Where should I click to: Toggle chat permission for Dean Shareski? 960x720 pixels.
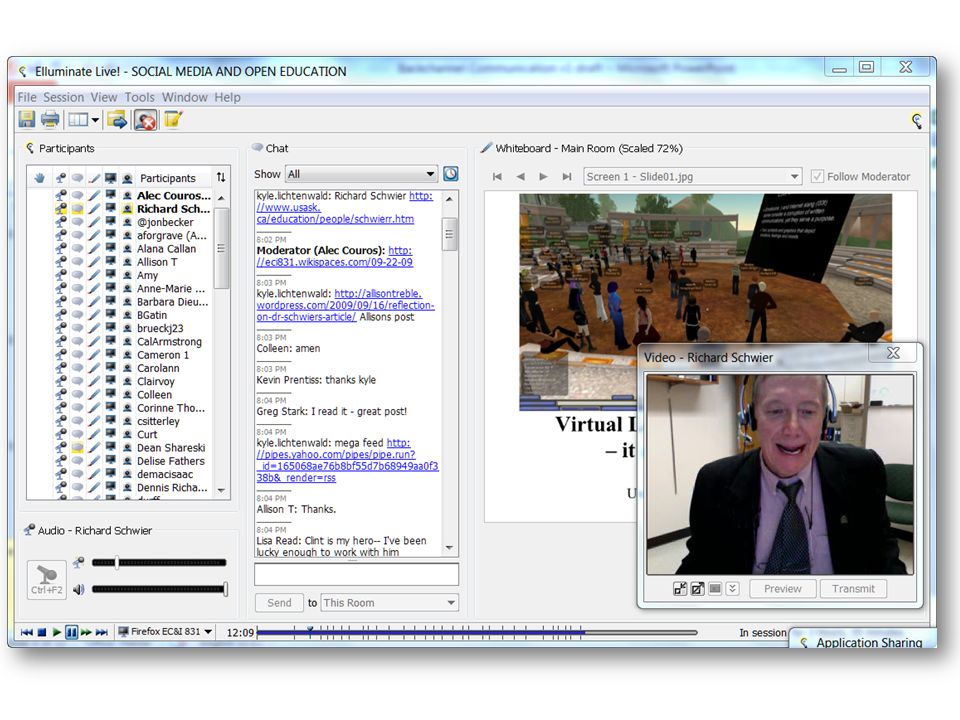tap(77, 448)
